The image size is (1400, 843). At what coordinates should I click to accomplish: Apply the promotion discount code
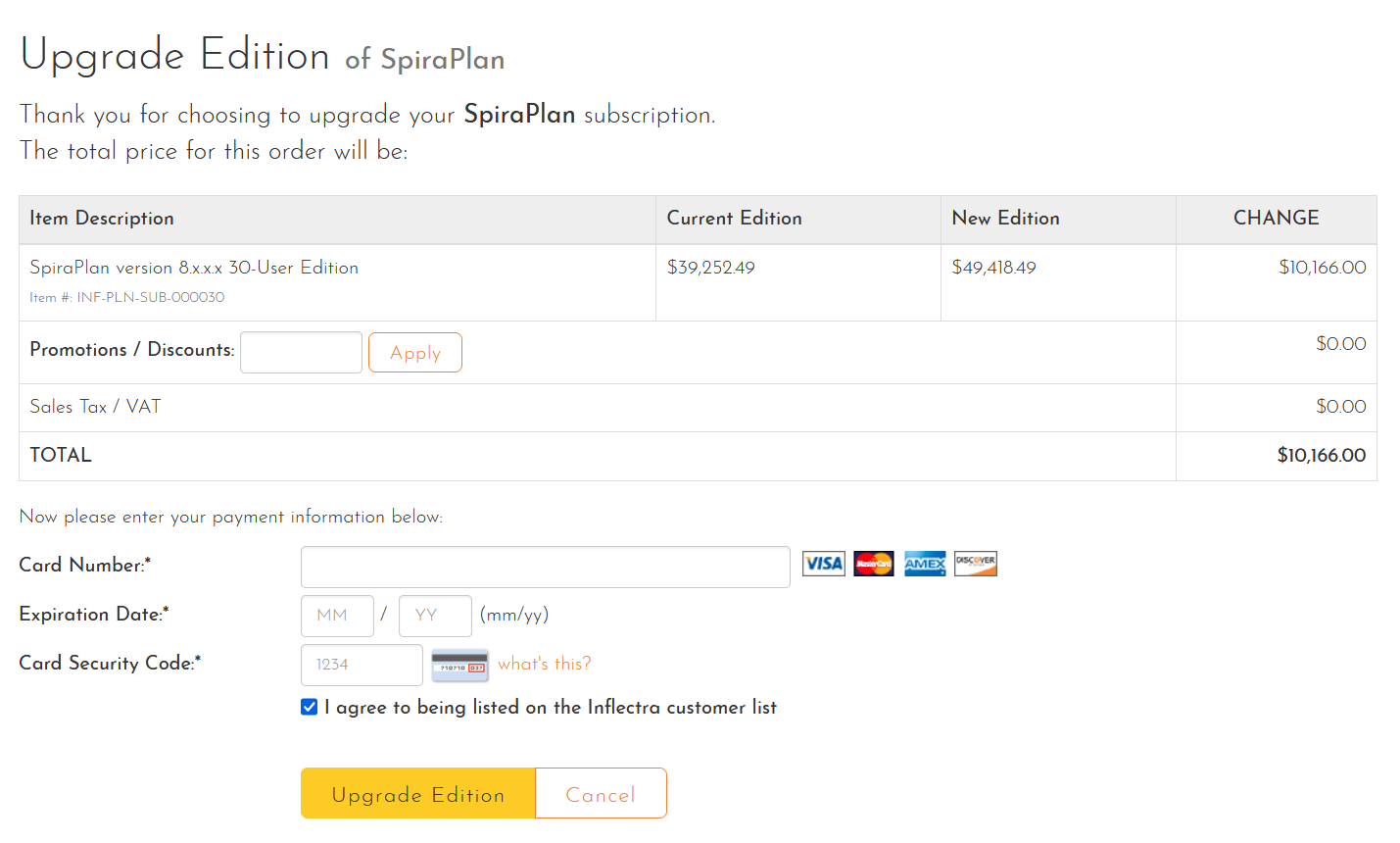point(415,353)
